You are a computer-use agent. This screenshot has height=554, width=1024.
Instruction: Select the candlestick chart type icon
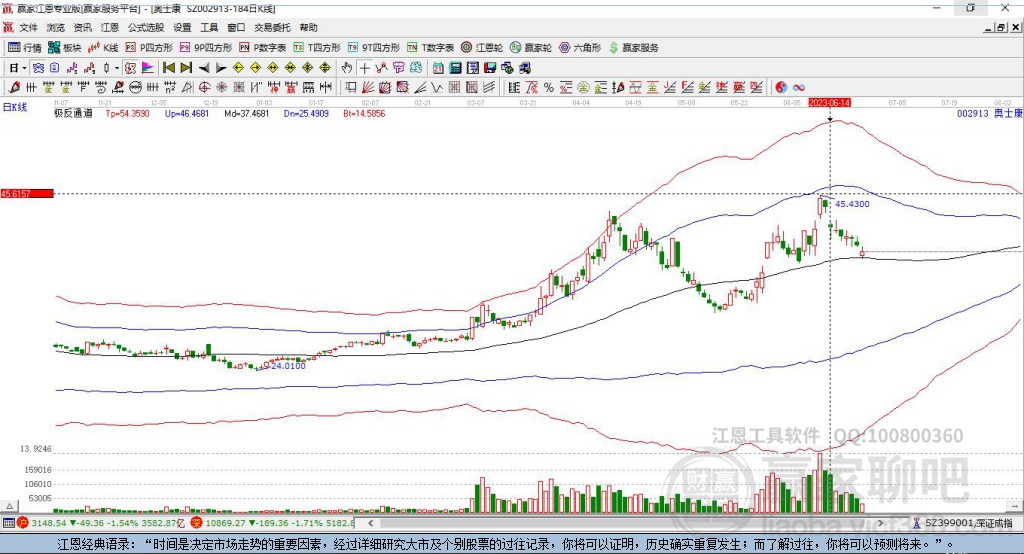(106, 68)
